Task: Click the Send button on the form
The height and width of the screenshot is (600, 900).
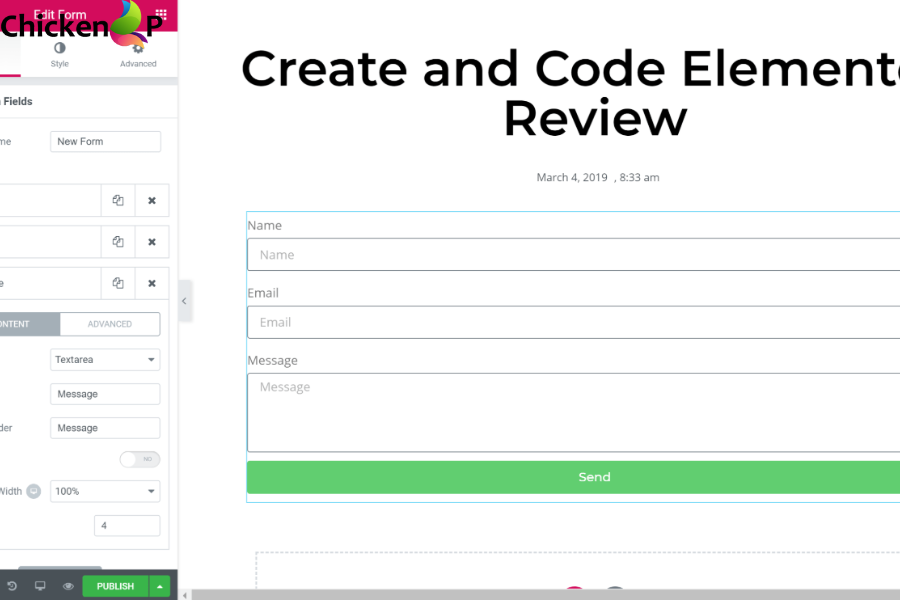Action: pyautogui.click(x=594, y=477)
